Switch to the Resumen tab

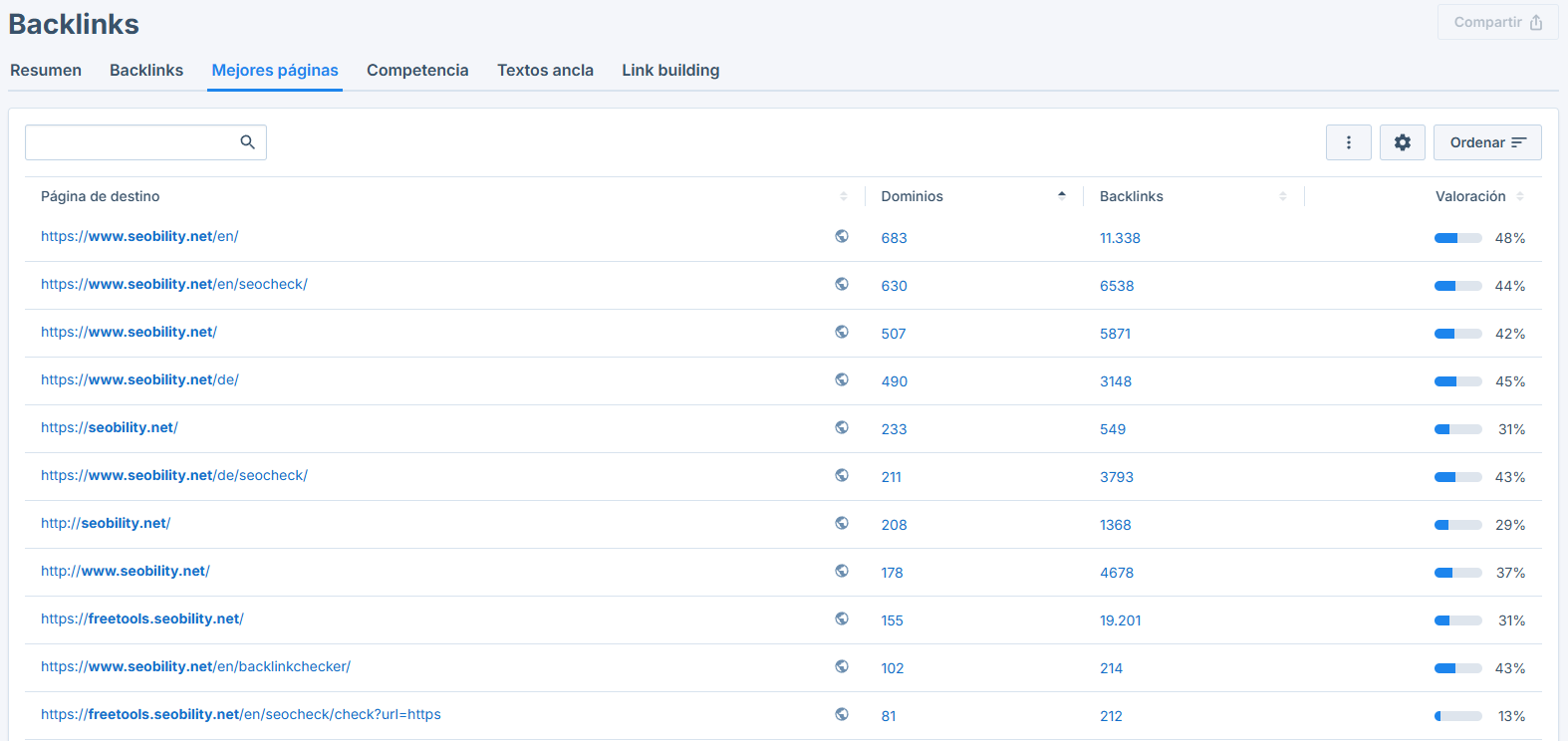pyautogui.click(x=46, y=70)
